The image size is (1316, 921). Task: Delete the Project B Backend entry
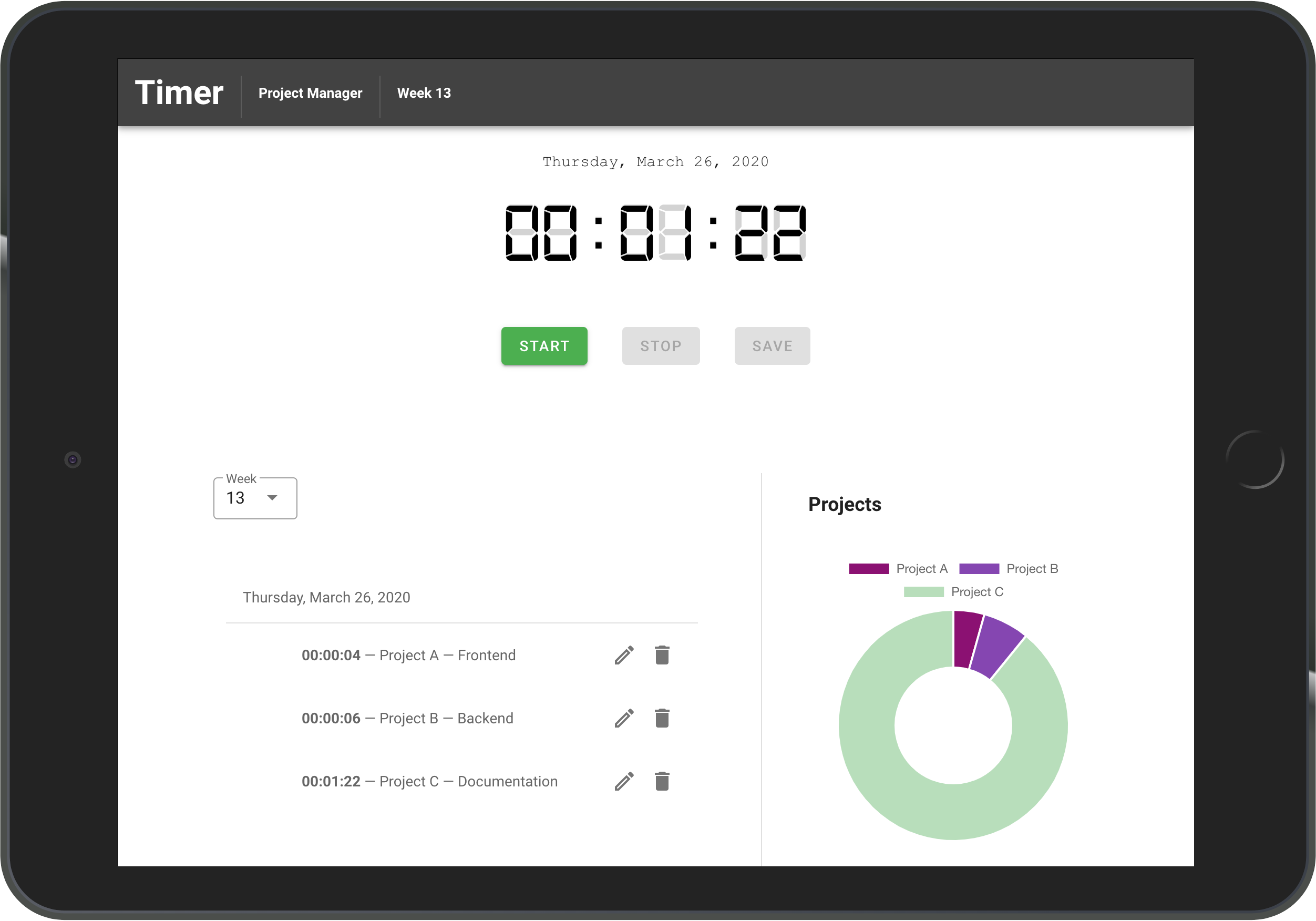tap(662, 718)
